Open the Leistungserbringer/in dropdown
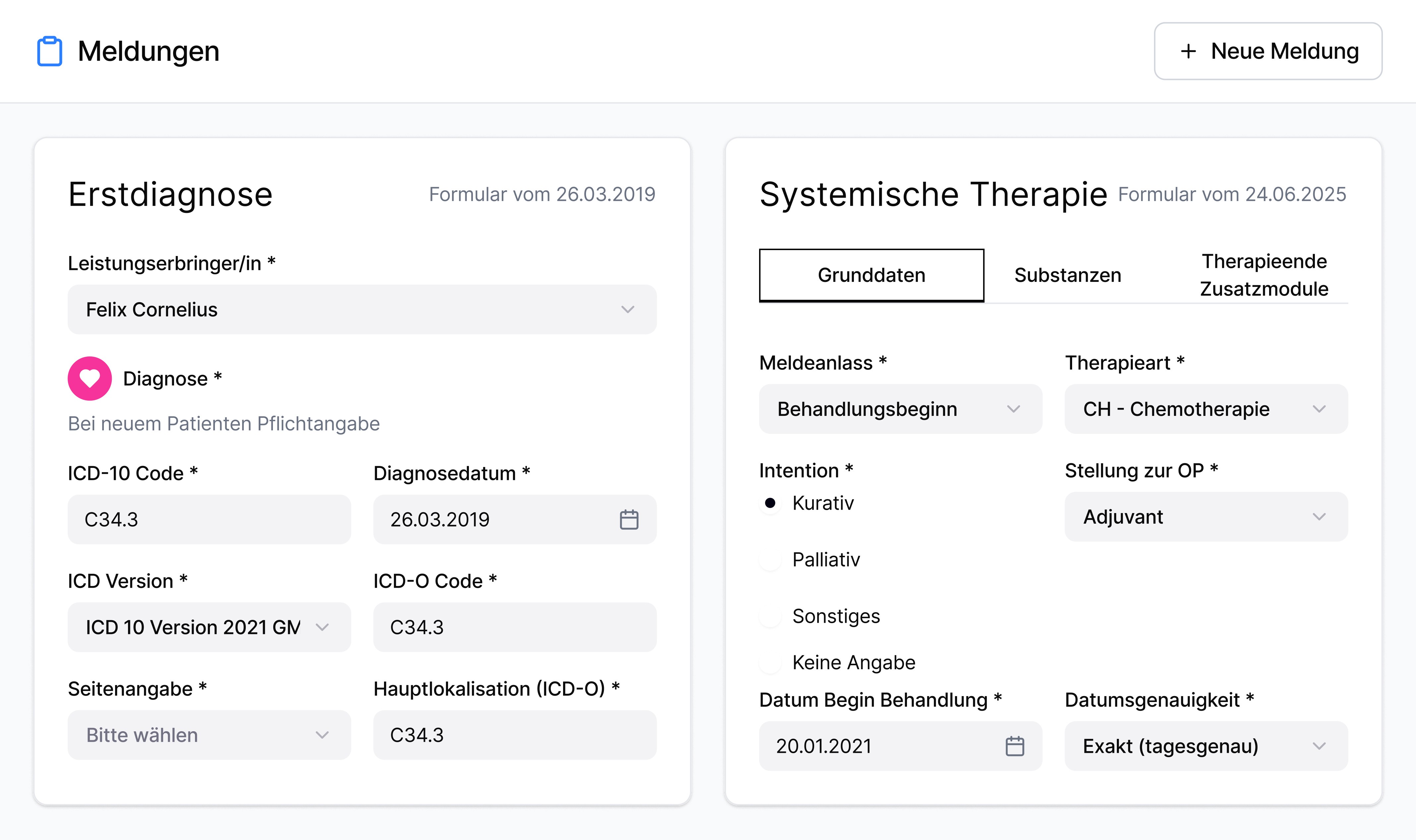 click(x=362, y=309)
